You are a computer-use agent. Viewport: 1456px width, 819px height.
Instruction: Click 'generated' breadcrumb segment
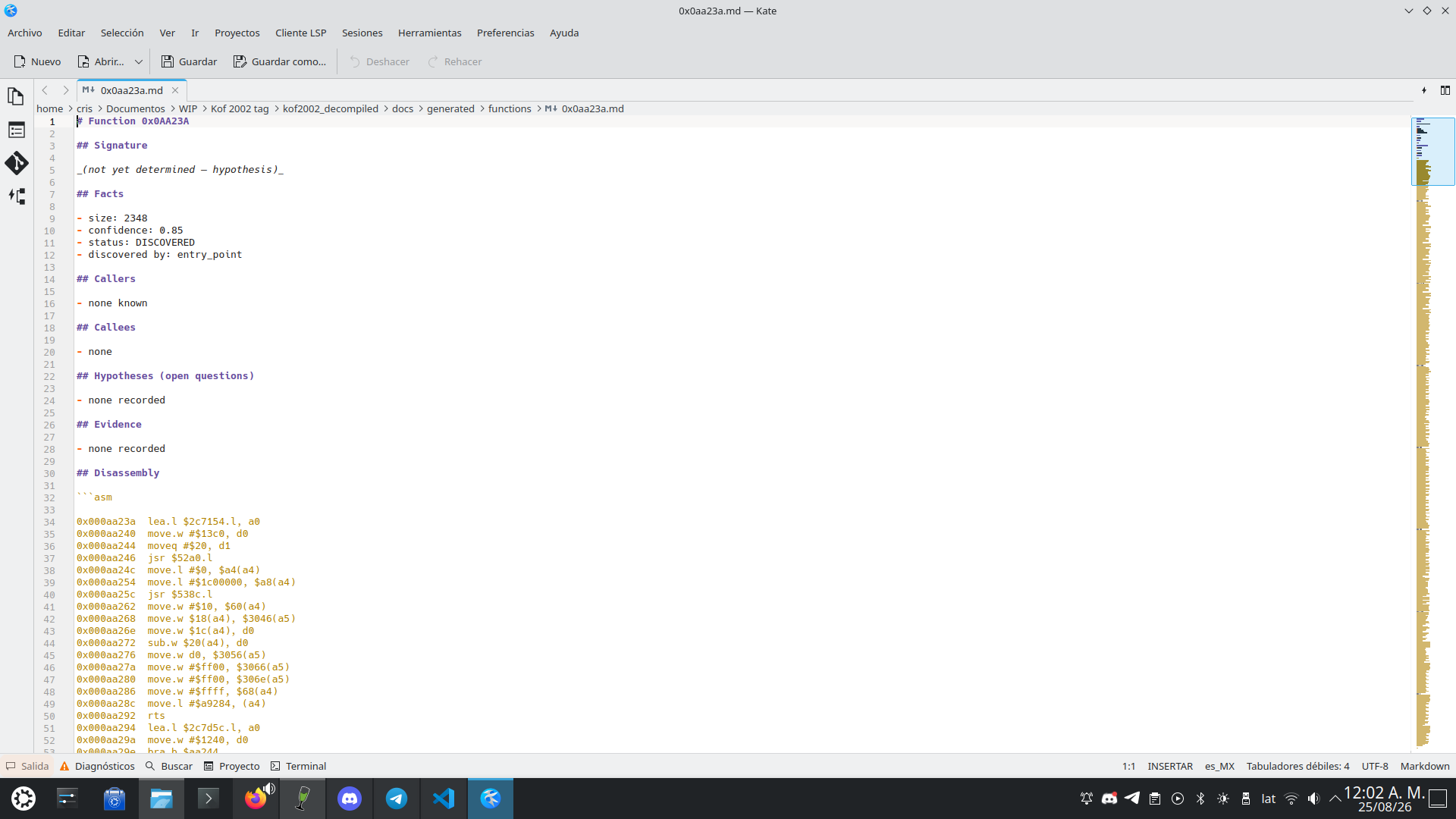click(450, 108)
